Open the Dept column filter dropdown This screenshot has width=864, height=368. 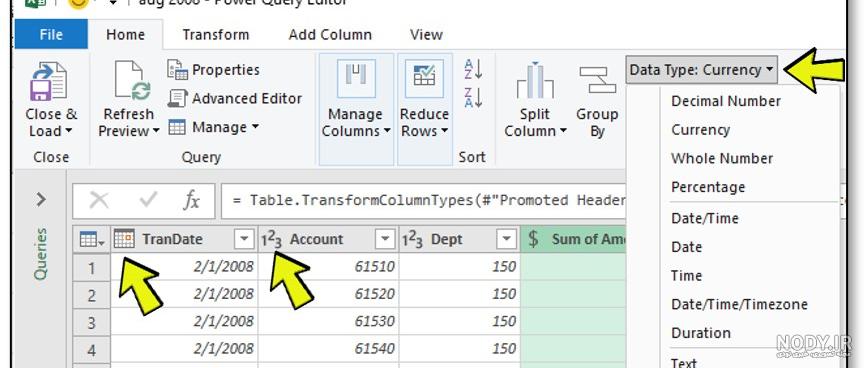pyautogui.click(x=506, y=240)
